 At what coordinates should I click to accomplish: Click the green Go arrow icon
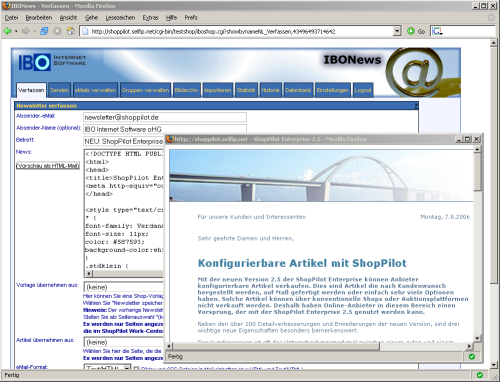pos(411,31)
